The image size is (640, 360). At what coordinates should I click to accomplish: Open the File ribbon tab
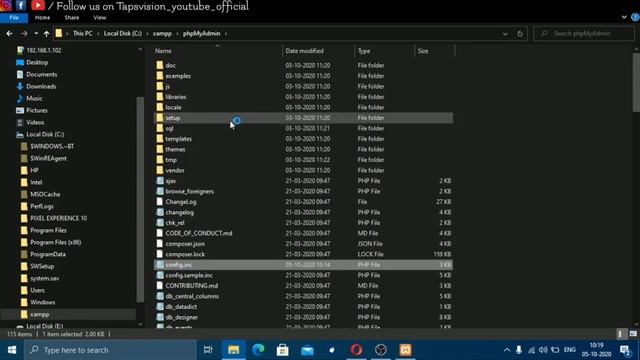14,18
